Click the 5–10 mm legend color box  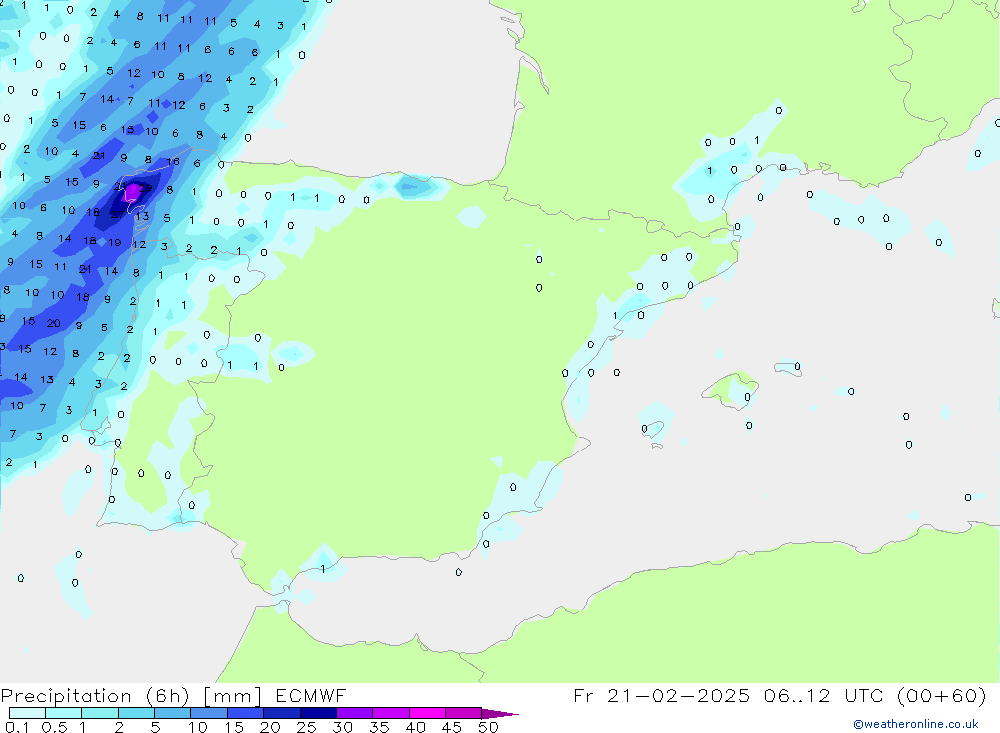click(x=173, y=713)
